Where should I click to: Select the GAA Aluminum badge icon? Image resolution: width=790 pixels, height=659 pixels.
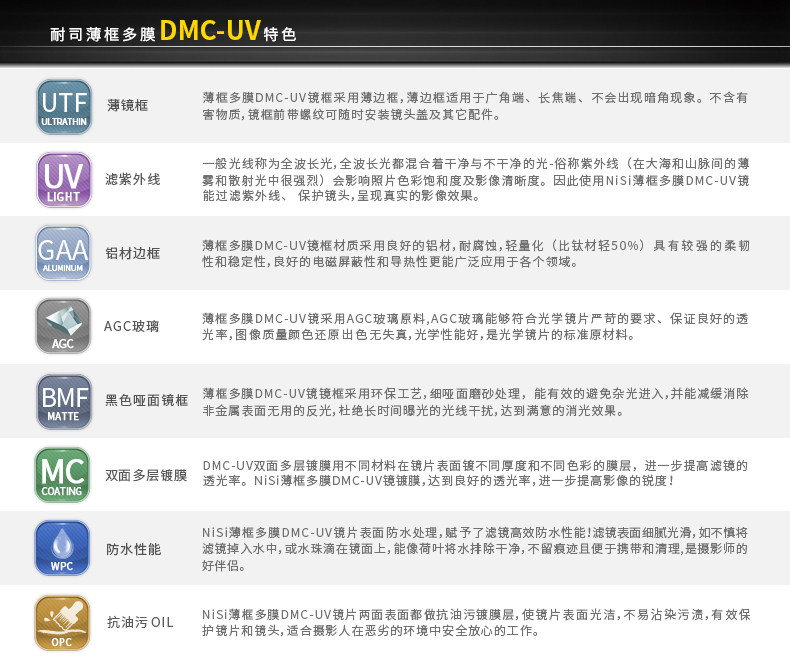[x=63, y=253]
